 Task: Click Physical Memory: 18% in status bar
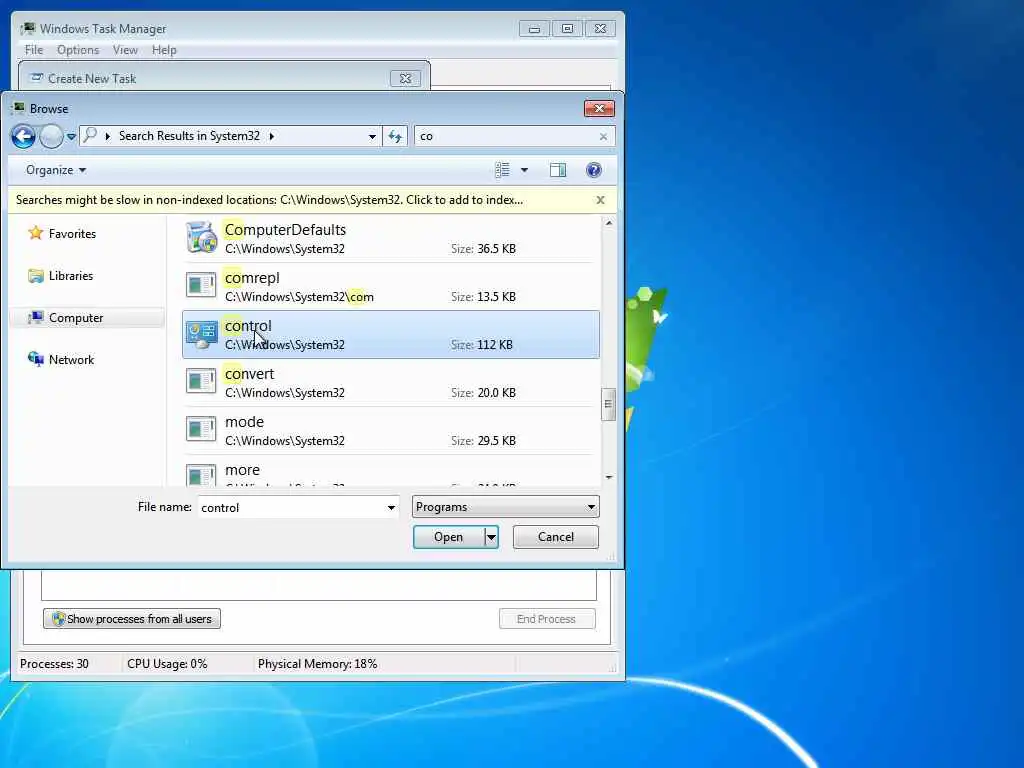click(317, 664)
